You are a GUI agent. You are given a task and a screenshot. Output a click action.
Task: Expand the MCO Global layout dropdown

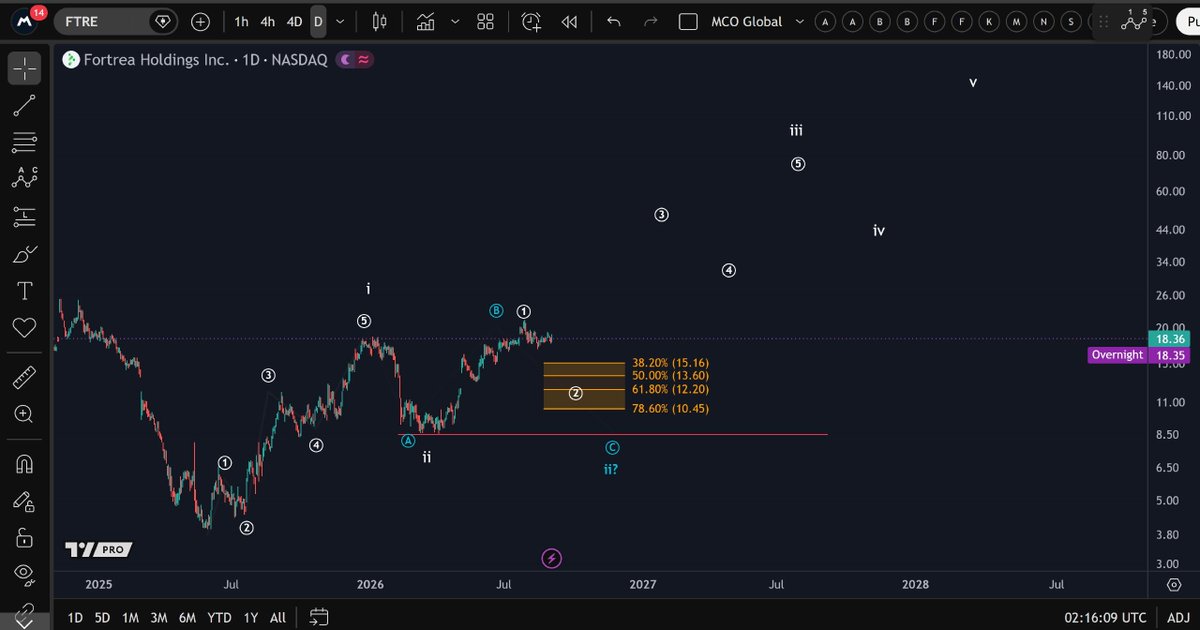pos(799,21)
